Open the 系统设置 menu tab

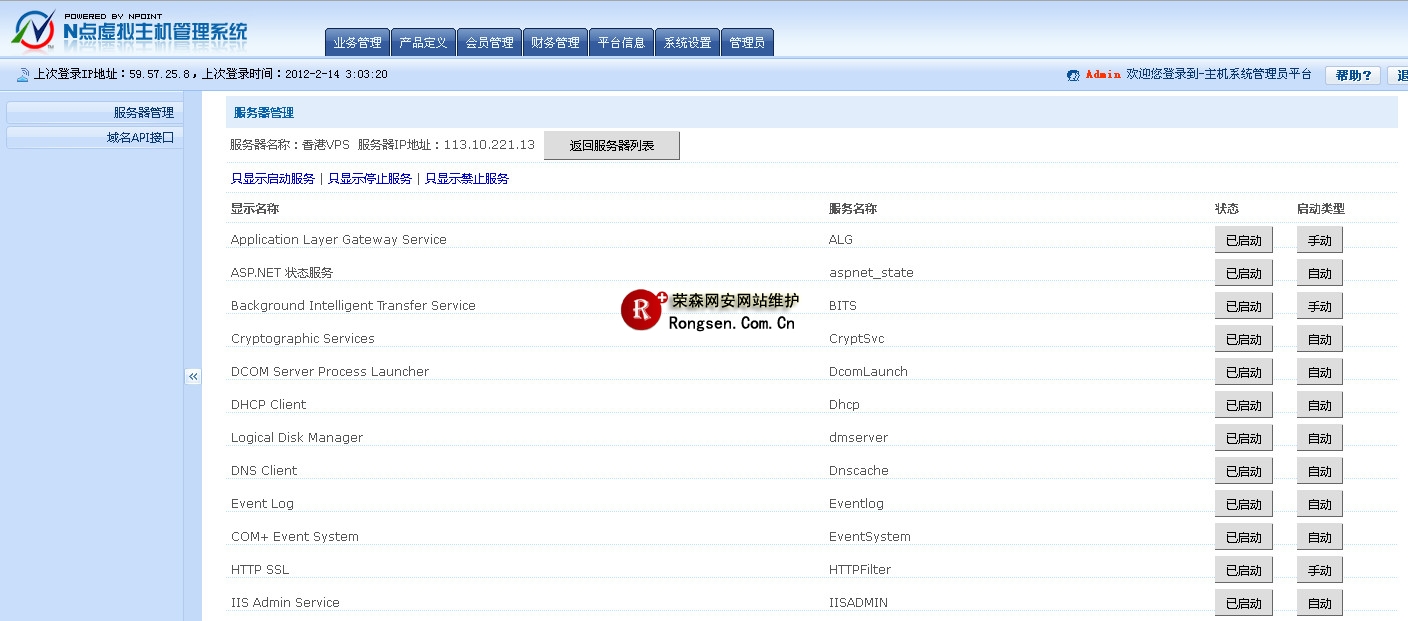coord(687,43)
